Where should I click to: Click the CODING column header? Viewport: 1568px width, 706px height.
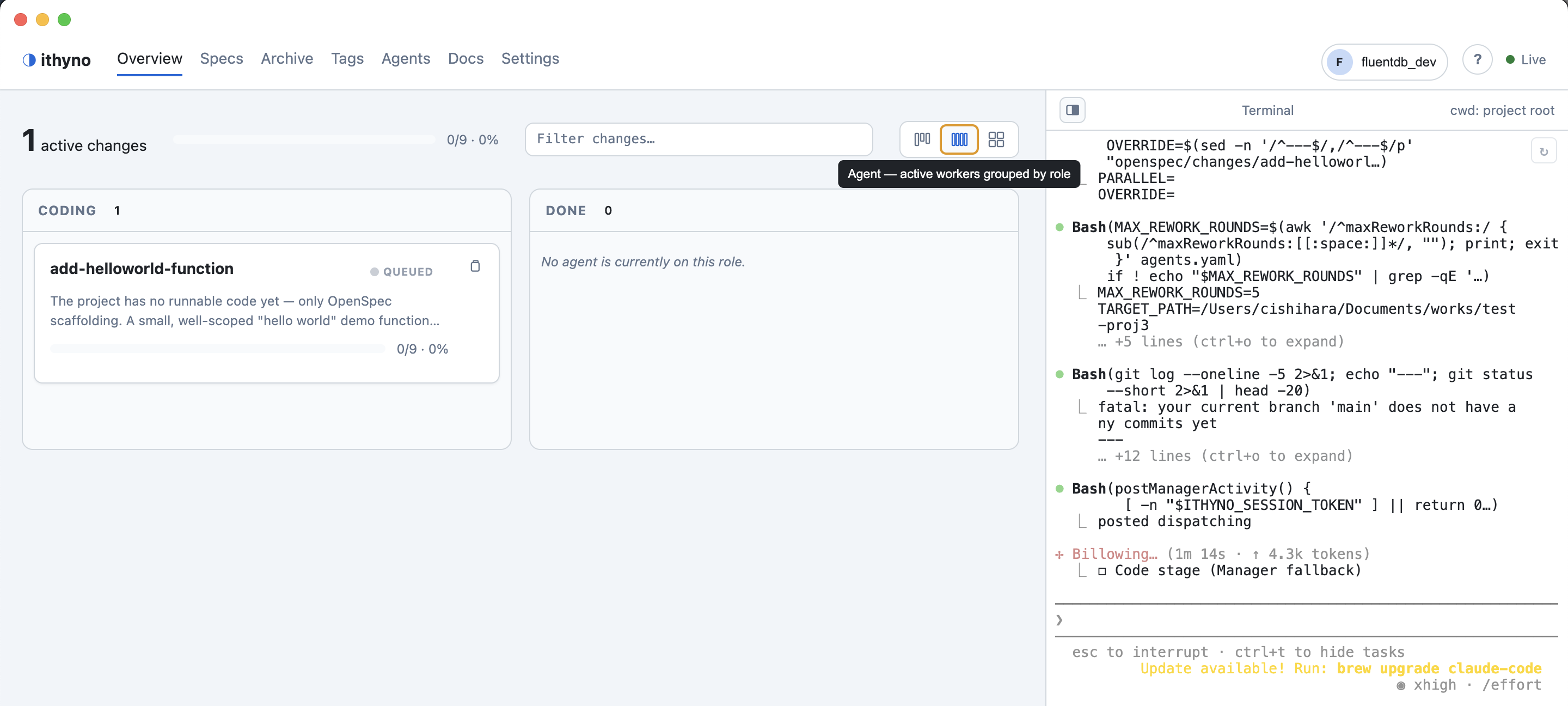click(x=267, y=210)
